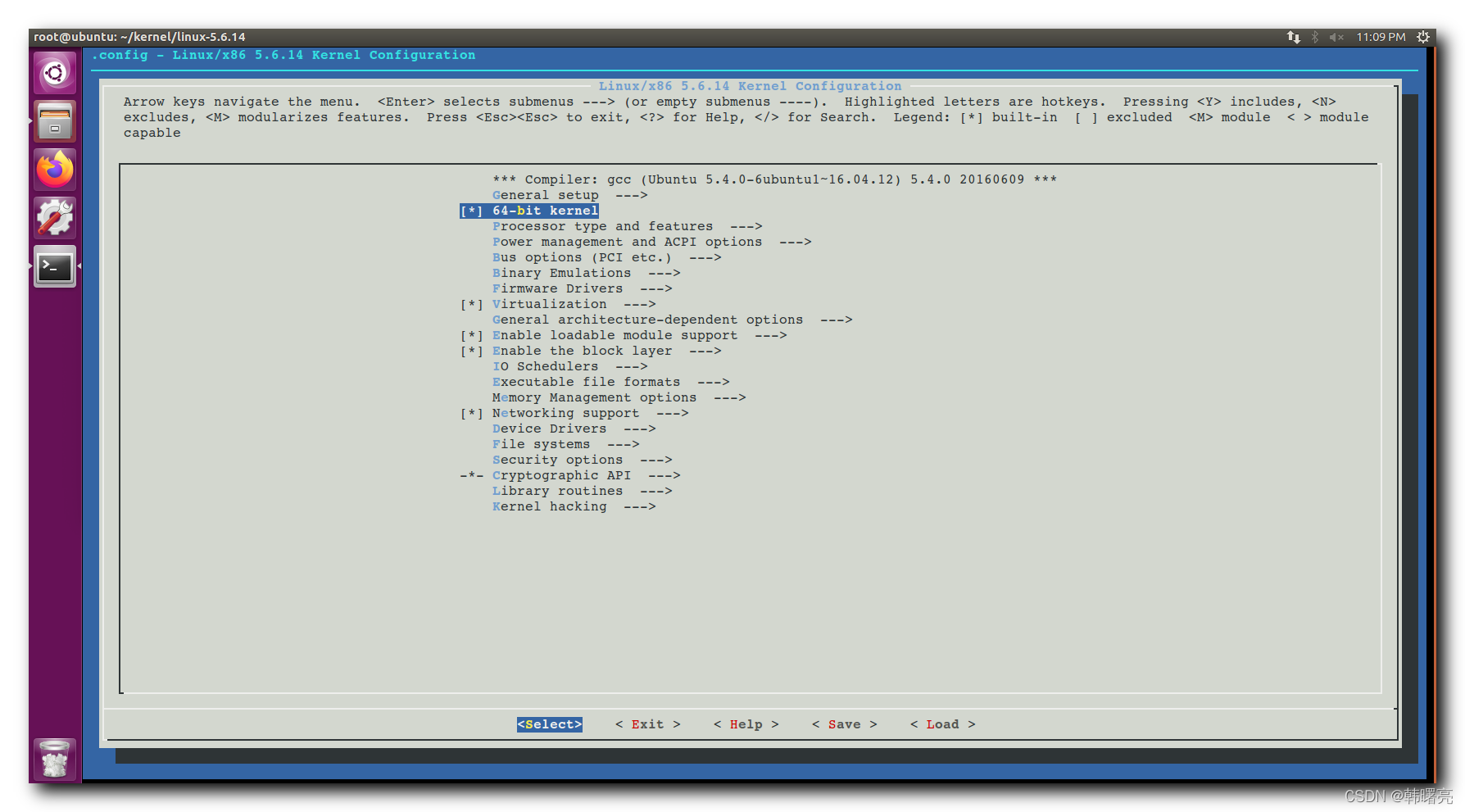Launch the Files manager from the dock
The height and width of the screenshot is (812, 1465).
tap(55, 121)
